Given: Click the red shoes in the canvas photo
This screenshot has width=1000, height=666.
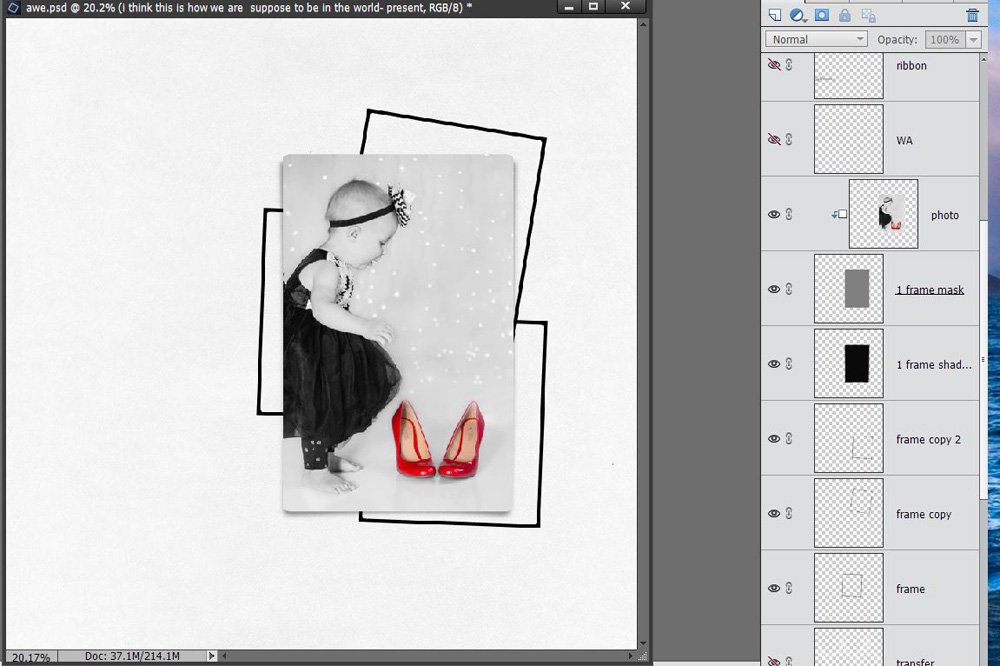Looking at the screenshot, I should [x=438, y=440].
